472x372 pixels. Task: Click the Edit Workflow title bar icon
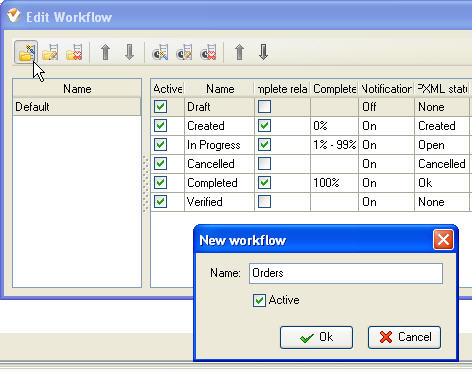point(14,16)
